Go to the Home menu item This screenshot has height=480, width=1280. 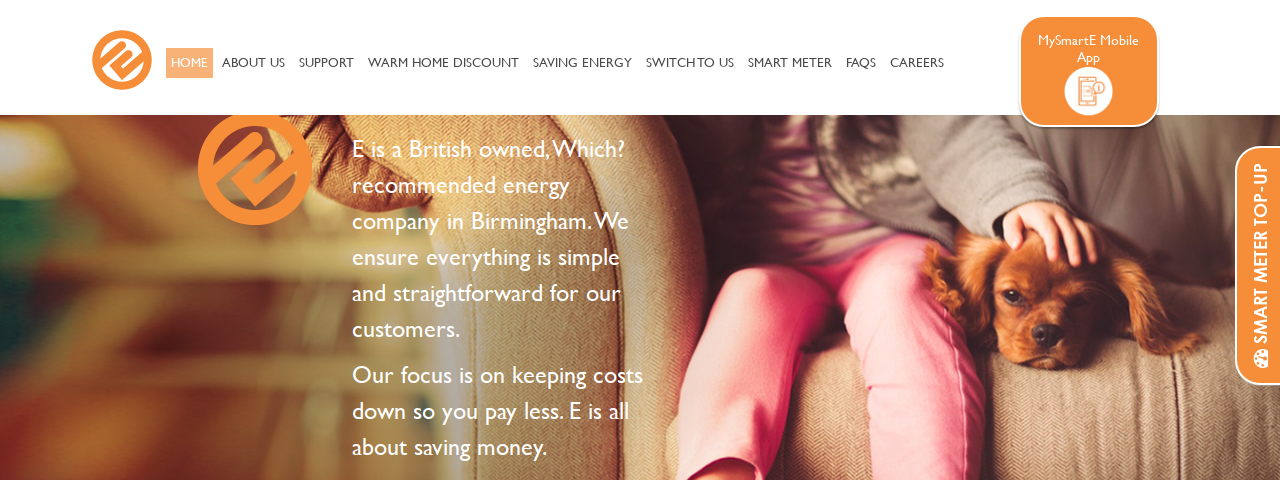click(189, 63)
